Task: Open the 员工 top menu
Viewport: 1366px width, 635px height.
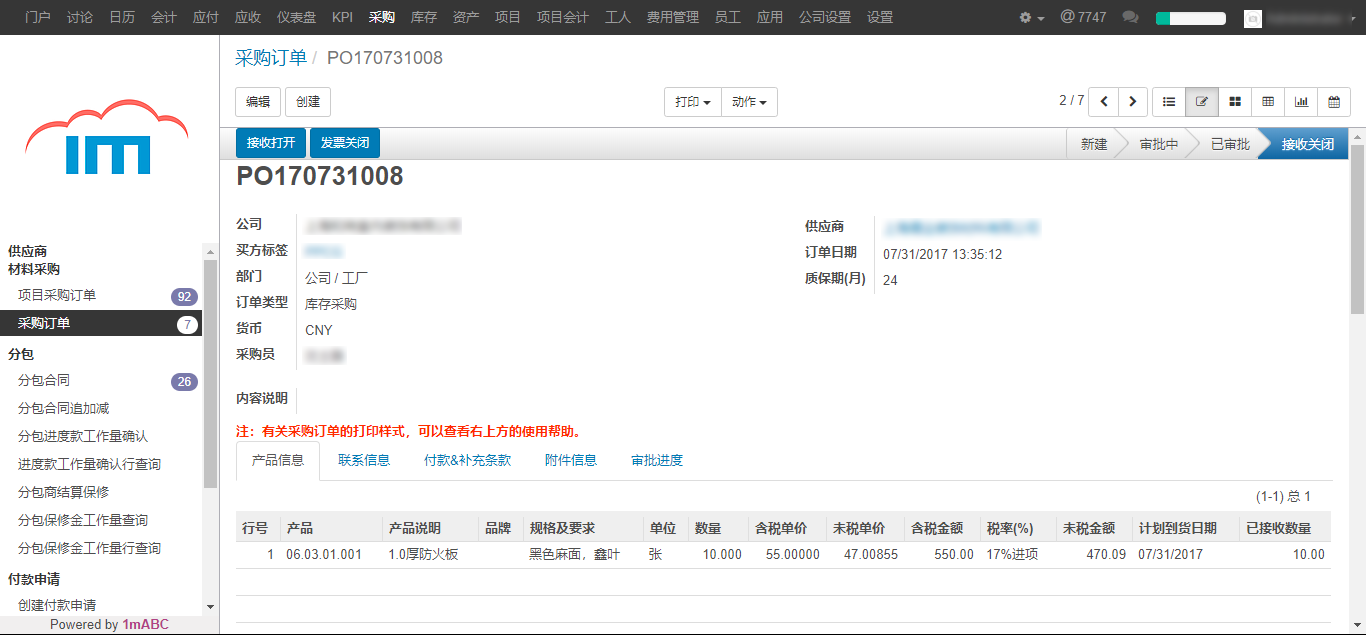Action: [x=728, y=17]
